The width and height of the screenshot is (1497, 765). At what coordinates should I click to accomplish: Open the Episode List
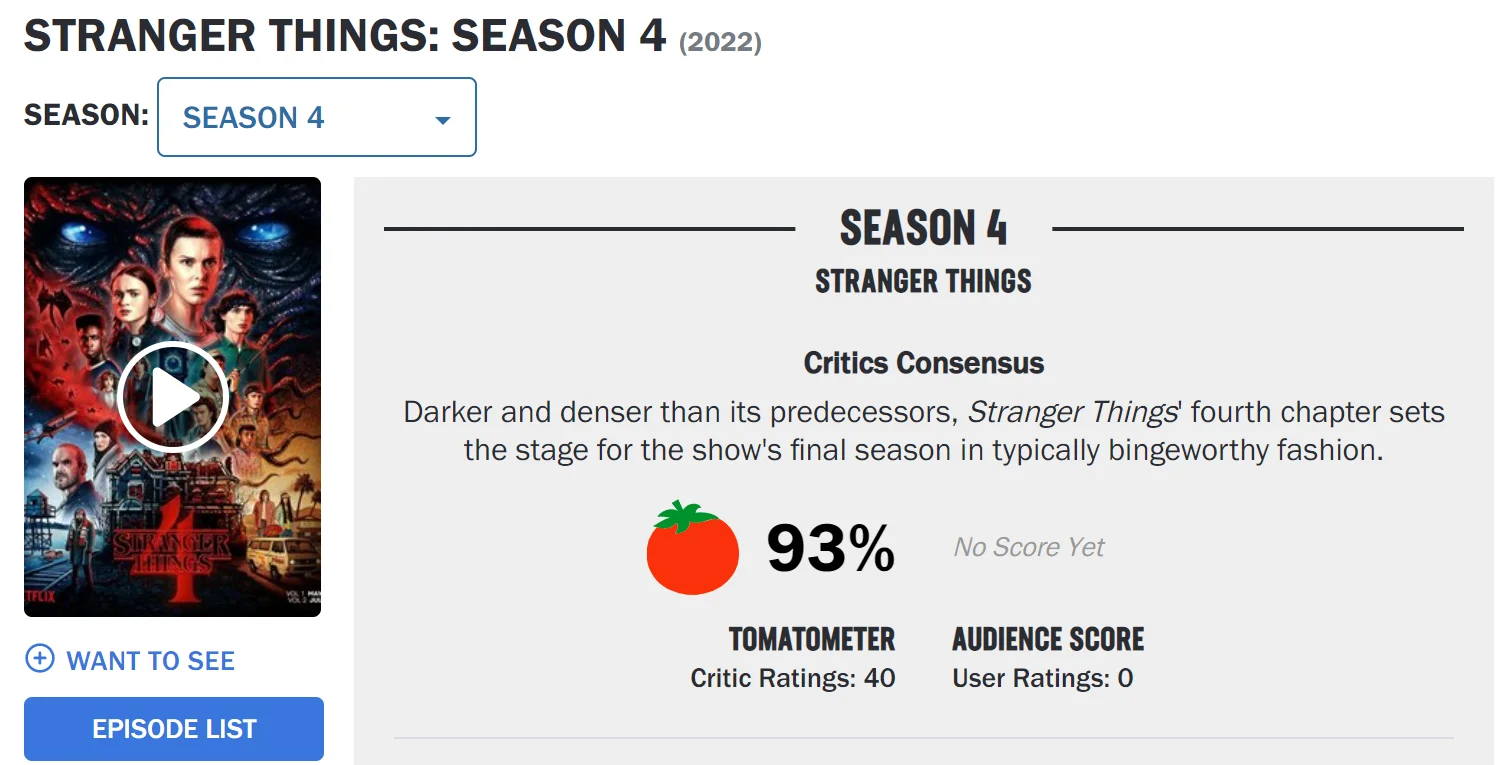174,729
